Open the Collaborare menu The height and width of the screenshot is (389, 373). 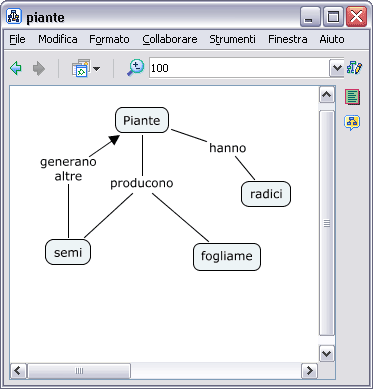(170, 39)
